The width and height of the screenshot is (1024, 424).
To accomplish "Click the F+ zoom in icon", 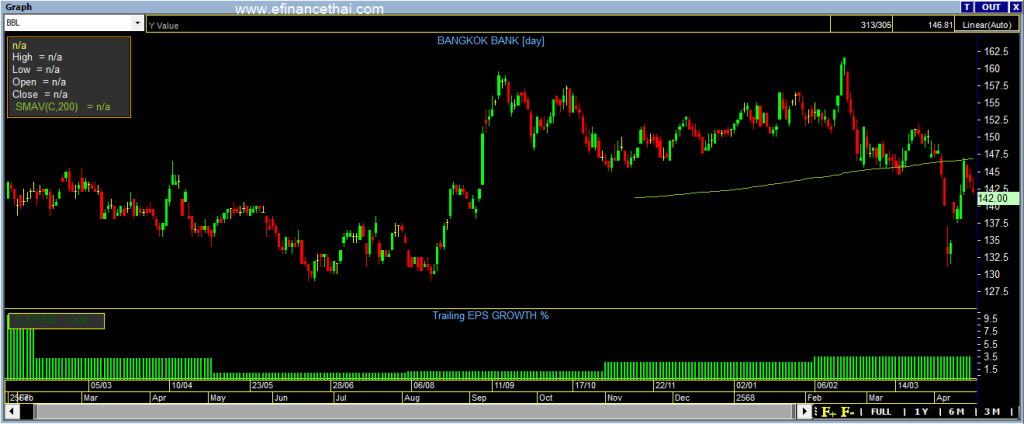I will 829,411.
